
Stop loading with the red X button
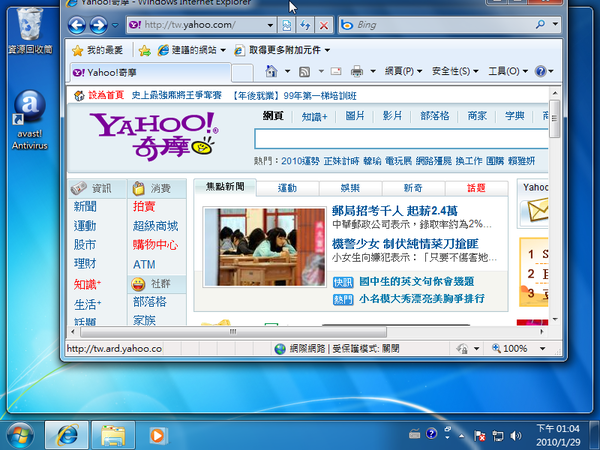pyautogui.click(x=324, y=25)
